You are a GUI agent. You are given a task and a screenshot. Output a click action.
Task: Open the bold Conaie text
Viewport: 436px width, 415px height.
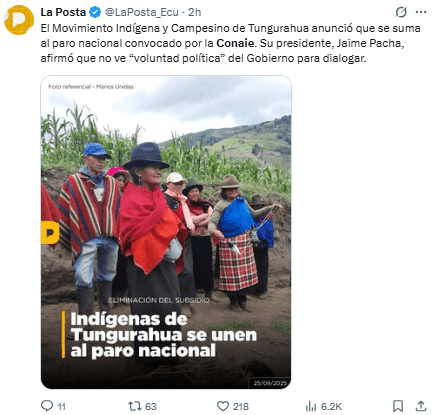point(235,43)
